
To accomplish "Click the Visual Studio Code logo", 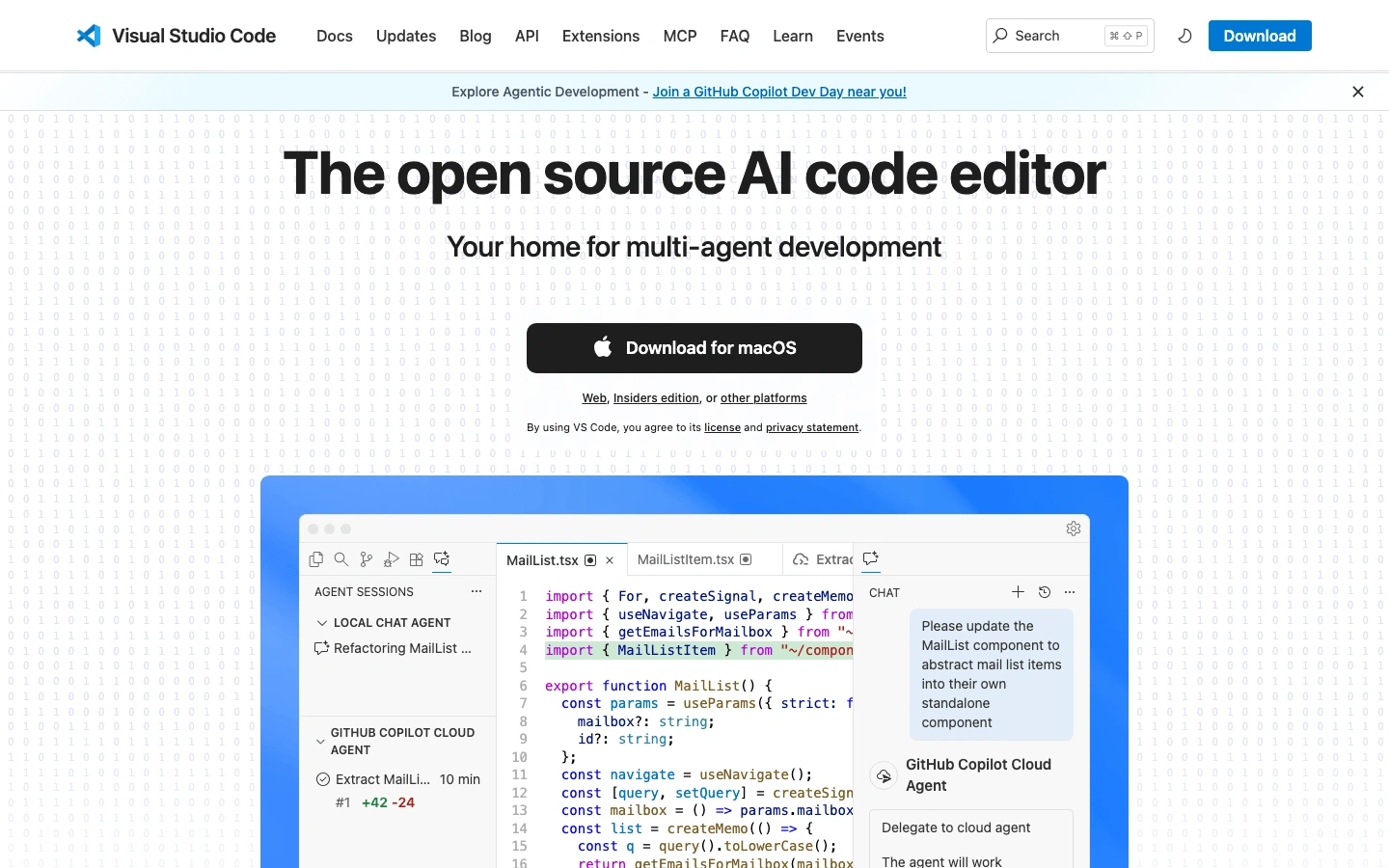I will click(x=90, y=36).
